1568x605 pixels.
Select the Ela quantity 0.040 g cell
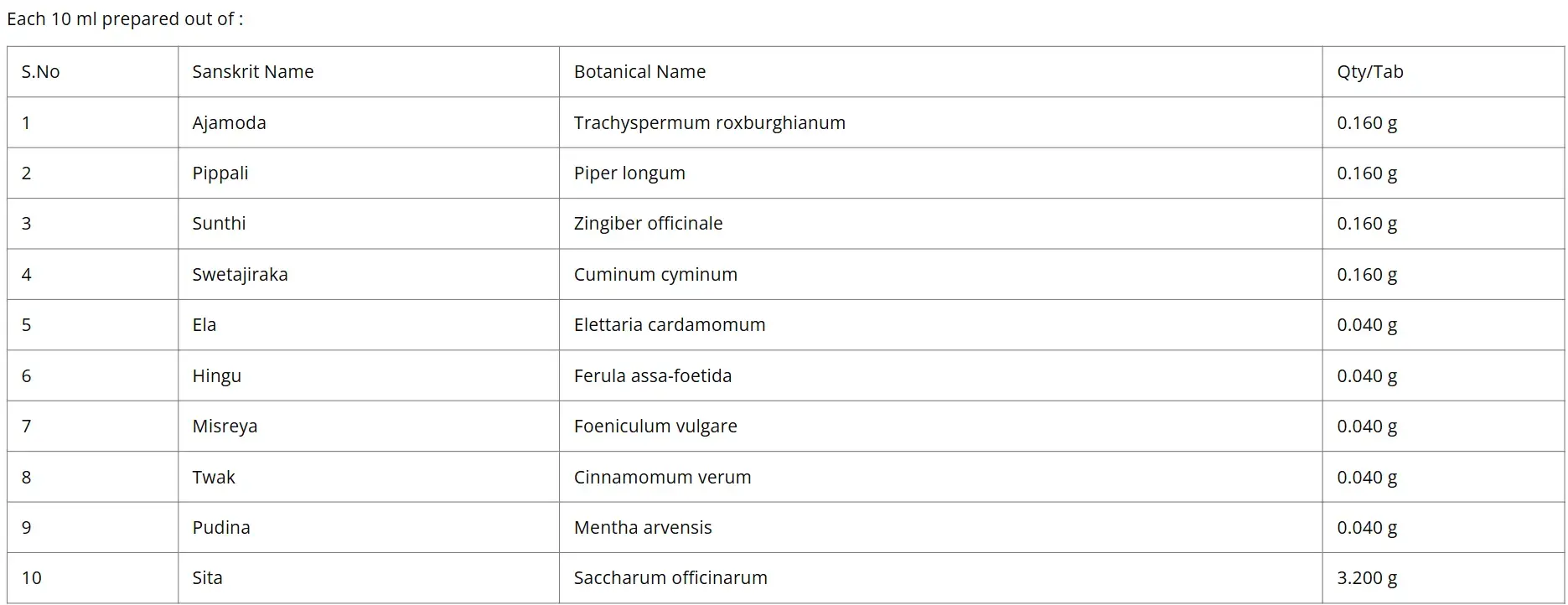click(x=1443, y=325)
